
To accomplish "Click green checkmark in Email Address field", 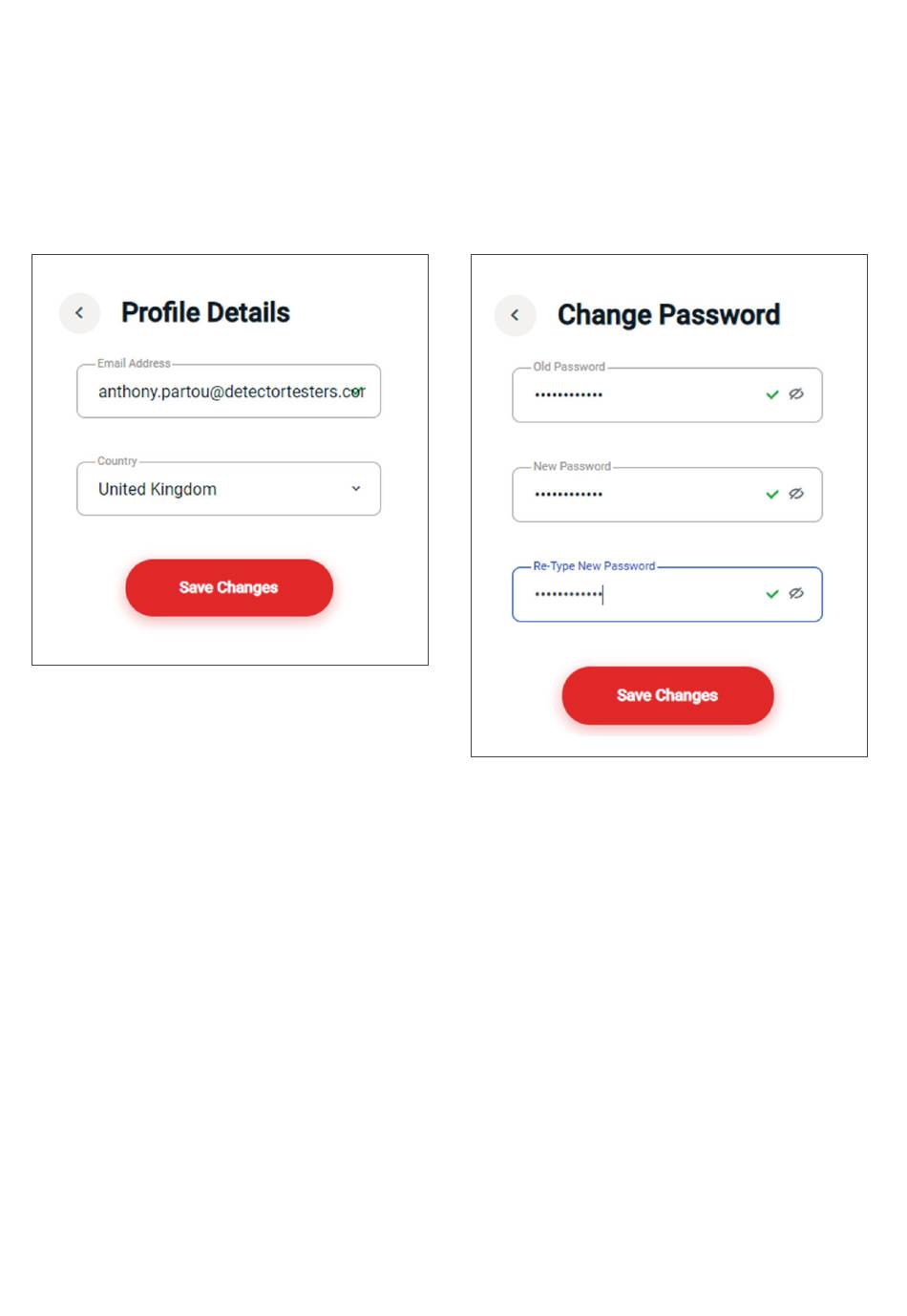I will pyautogui.click(x=357, y=392).
